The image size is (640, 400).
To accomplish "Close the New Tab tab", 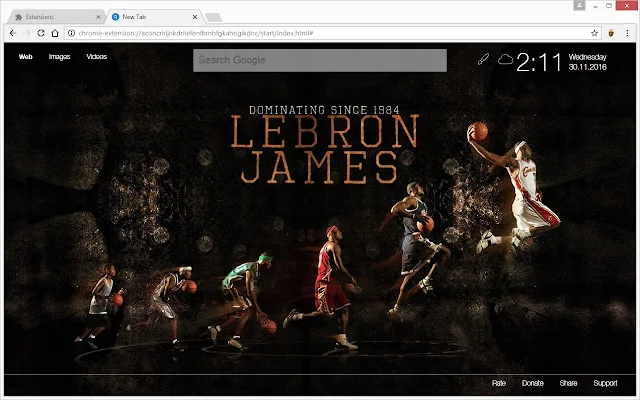I will [x=195, y=17].
